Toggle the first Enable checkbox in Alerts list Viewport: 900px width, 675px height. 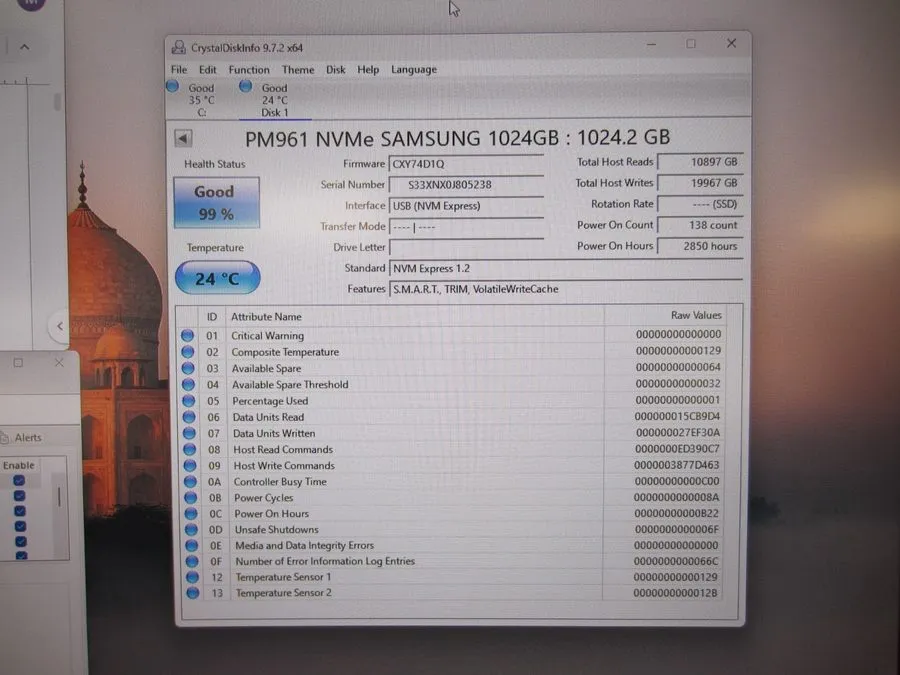tap(19, 480)
